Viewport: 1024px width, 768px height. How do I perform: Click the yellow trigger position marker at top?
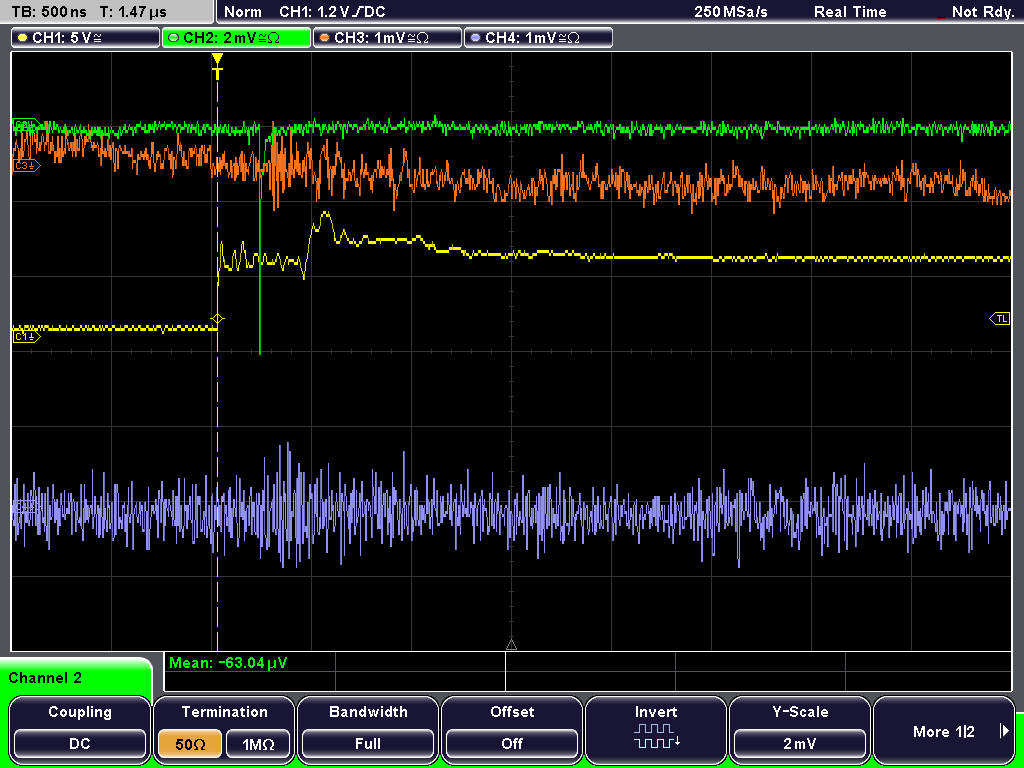(217, 66)
